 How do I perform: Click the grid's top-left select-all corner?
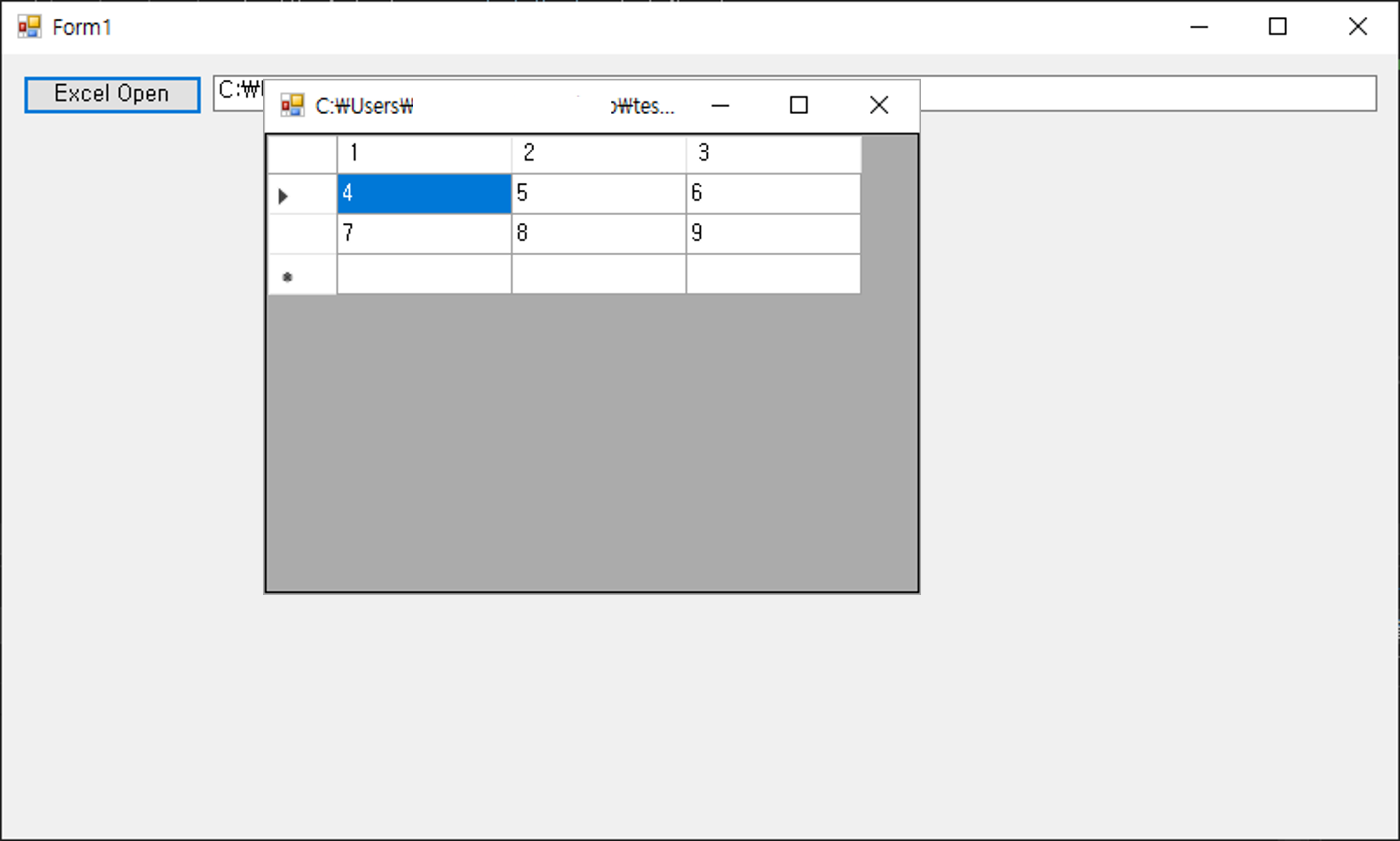click(302, 154)
